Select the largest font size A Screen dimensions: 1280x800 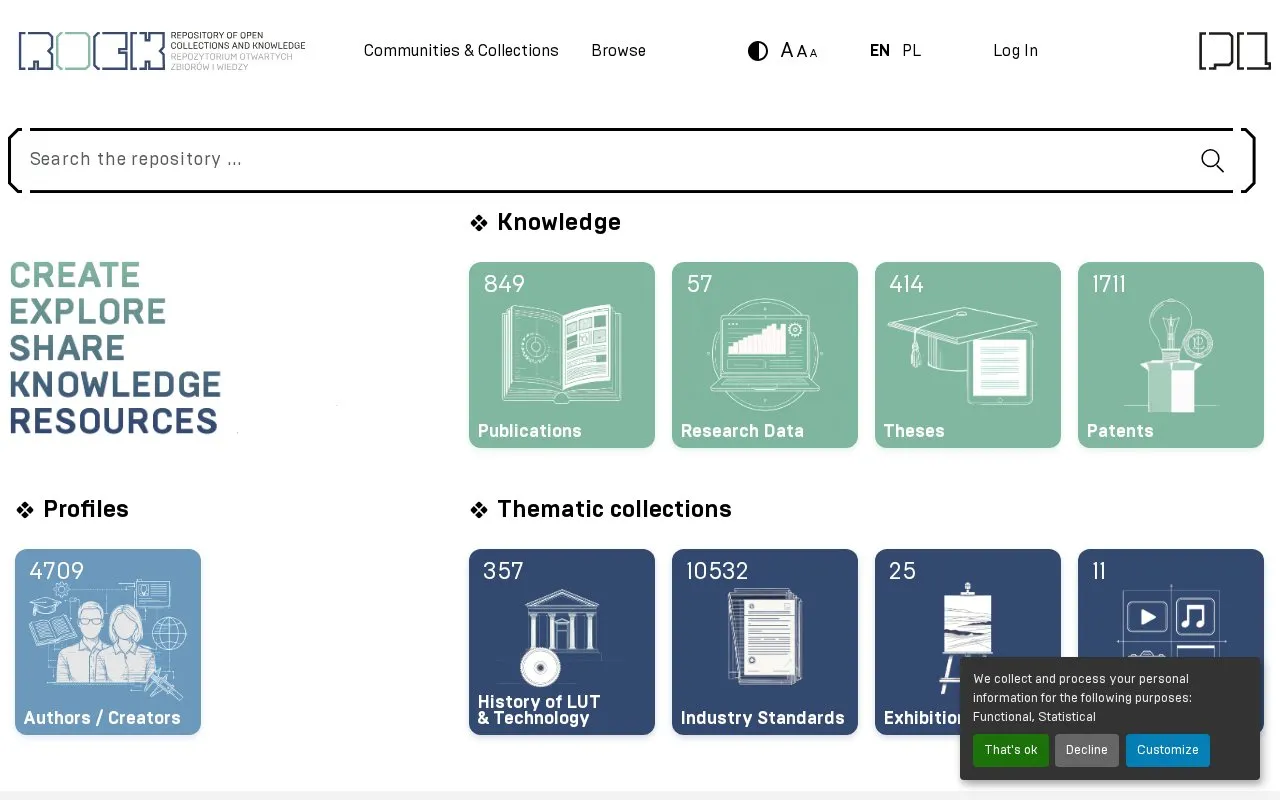tap(787, 50)
